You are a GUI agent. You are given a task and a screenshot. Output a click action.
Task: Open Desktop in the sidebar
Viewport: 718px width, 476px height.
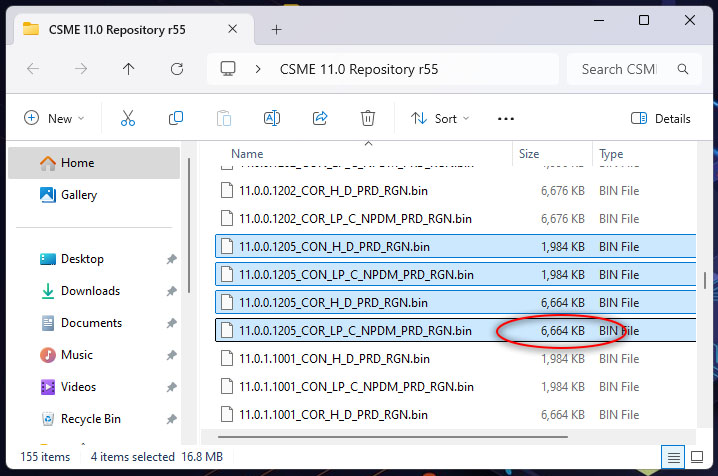coord(94,259)
